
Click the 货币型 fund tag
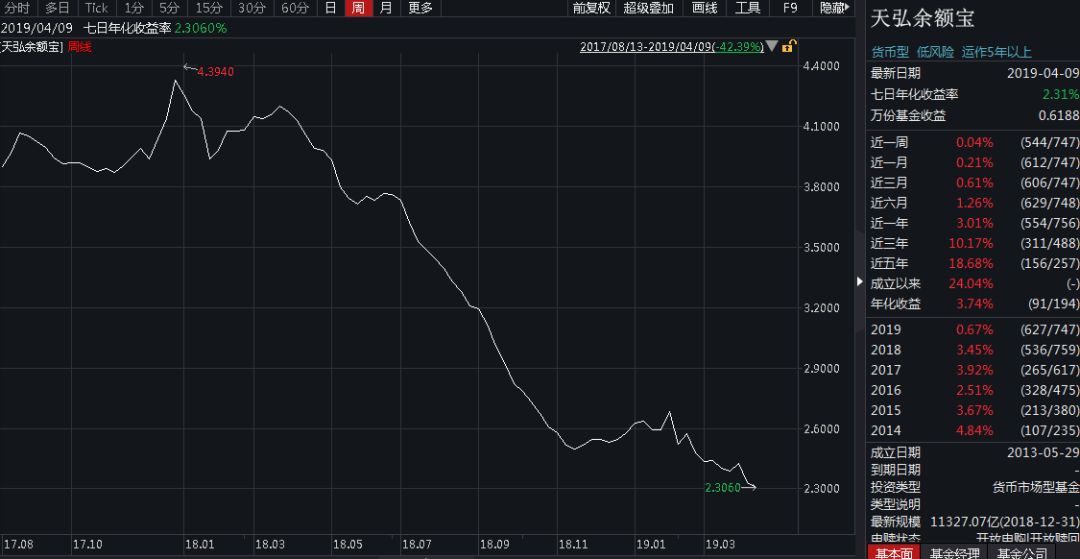coord(890,52)
